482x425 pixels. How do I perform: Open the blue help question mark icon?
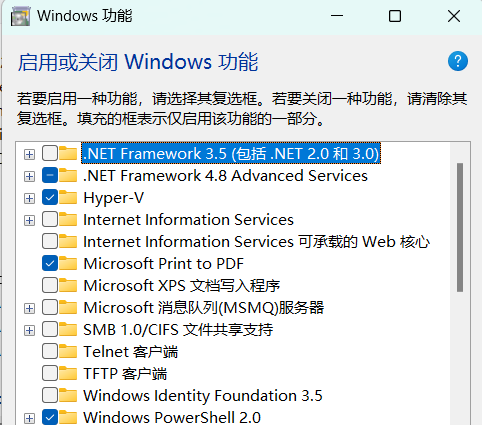(458, 61)
